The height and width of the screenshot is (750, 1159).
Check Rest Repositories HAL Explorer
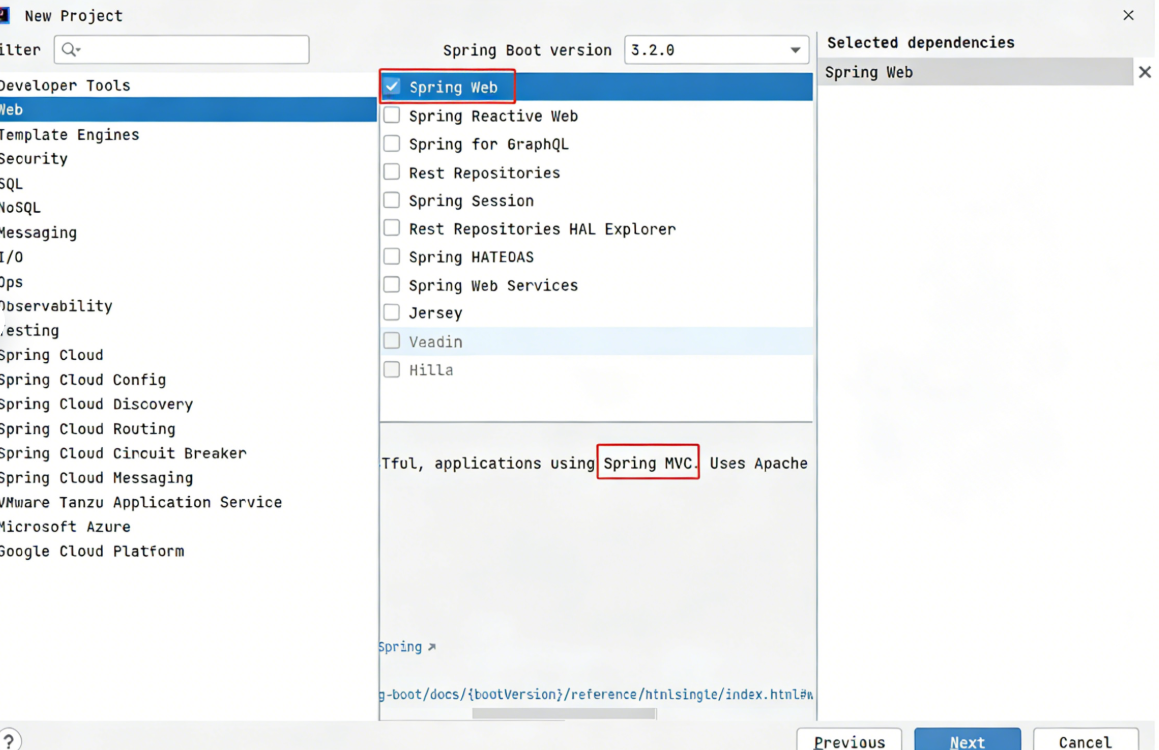pyautogui.click(x=392, y=228)
